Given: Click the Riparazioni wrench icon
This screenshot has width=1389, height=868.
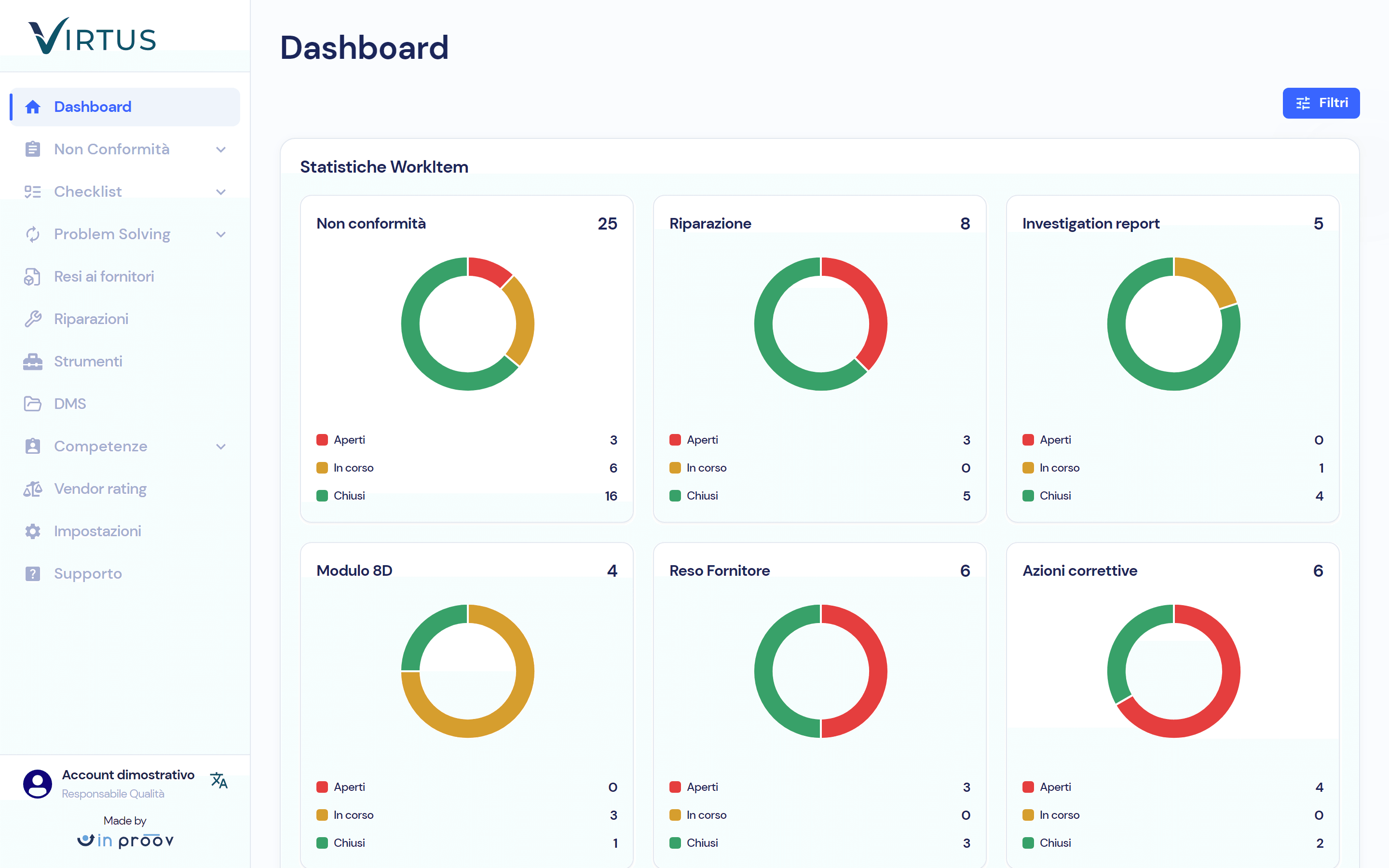Looking at the screenshot, I should pyautogui.click(x=33, y=319).
